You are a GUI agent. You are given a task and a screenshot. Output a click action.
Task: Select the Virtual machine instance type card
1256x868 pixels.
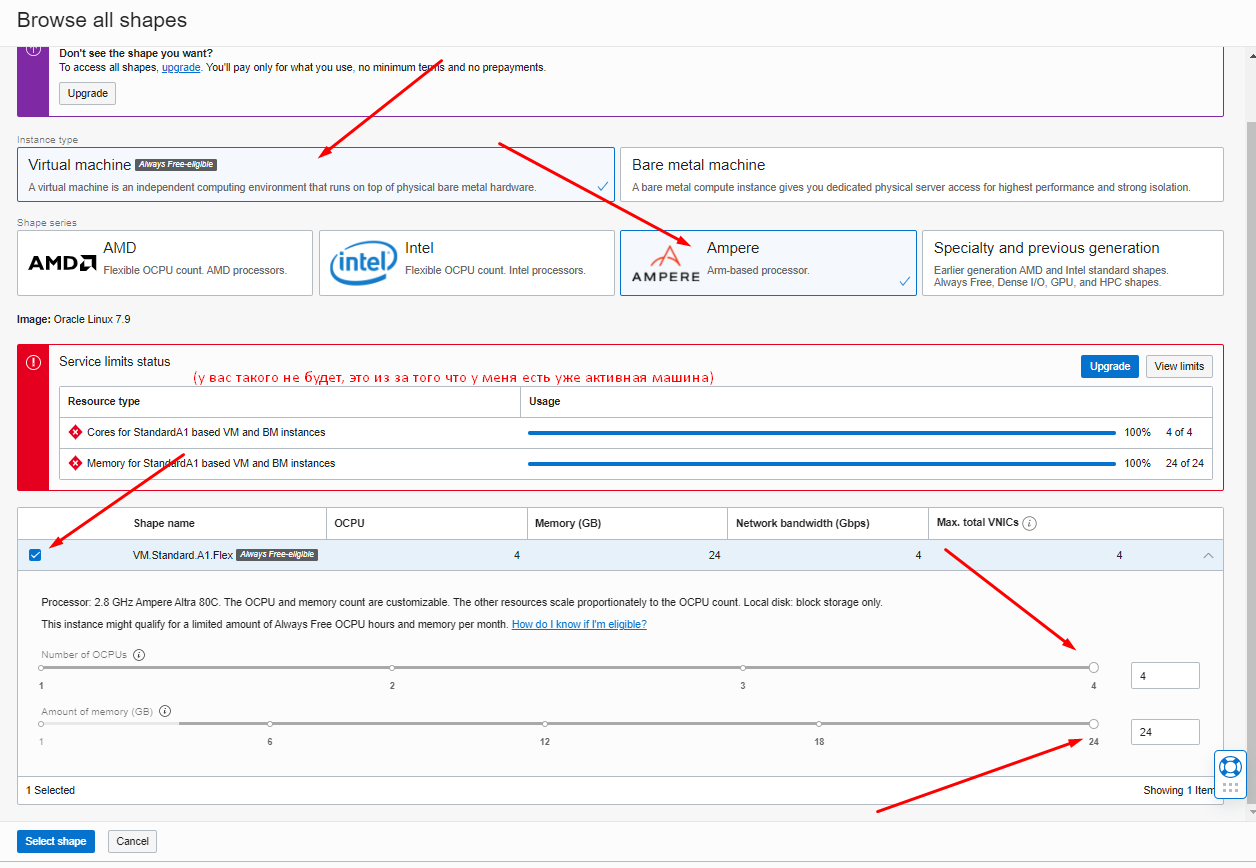coord(316,175)
